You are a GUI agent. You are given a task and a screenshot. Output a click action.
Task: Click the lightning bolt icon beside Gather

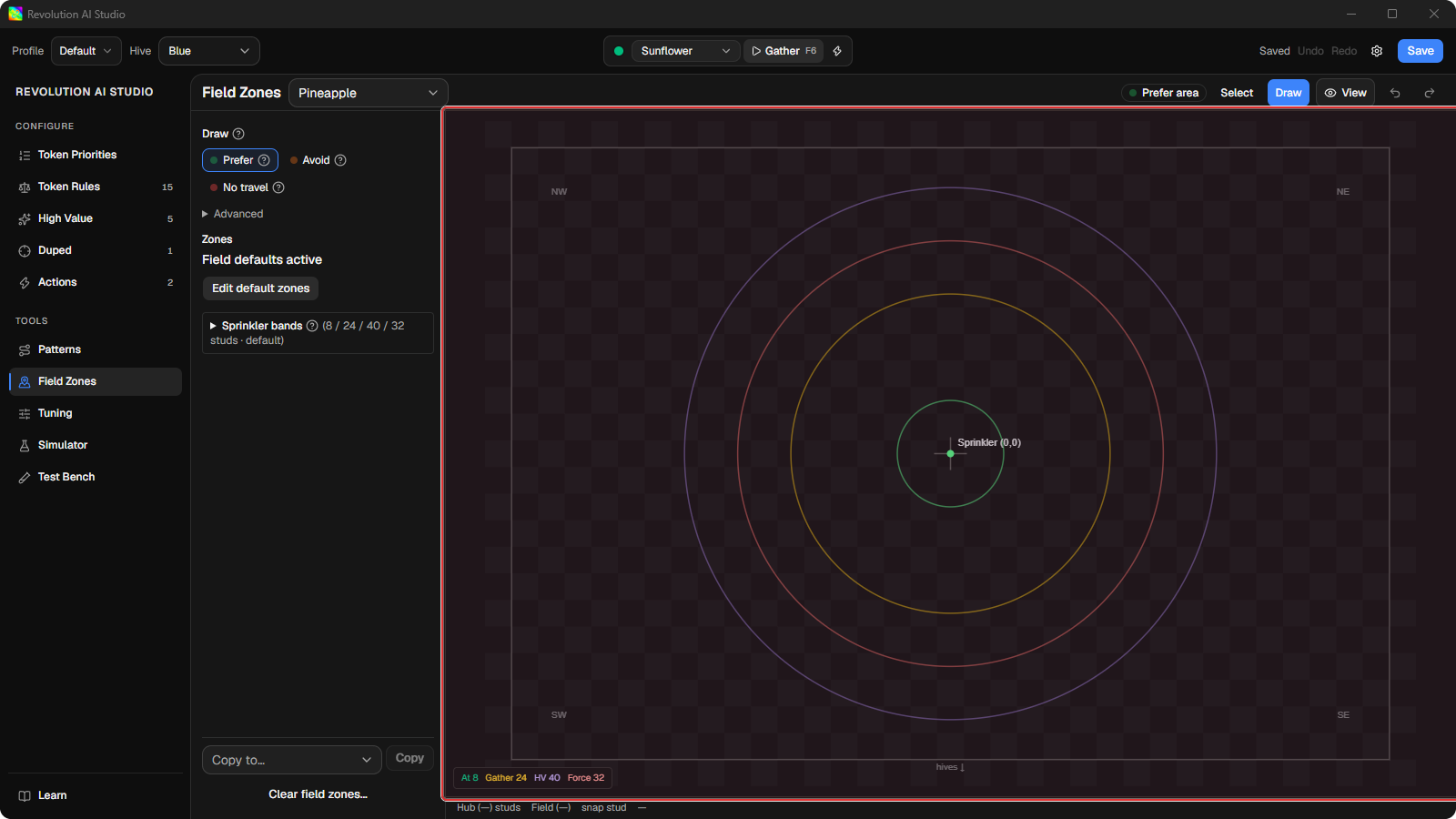tap(837, 51)
